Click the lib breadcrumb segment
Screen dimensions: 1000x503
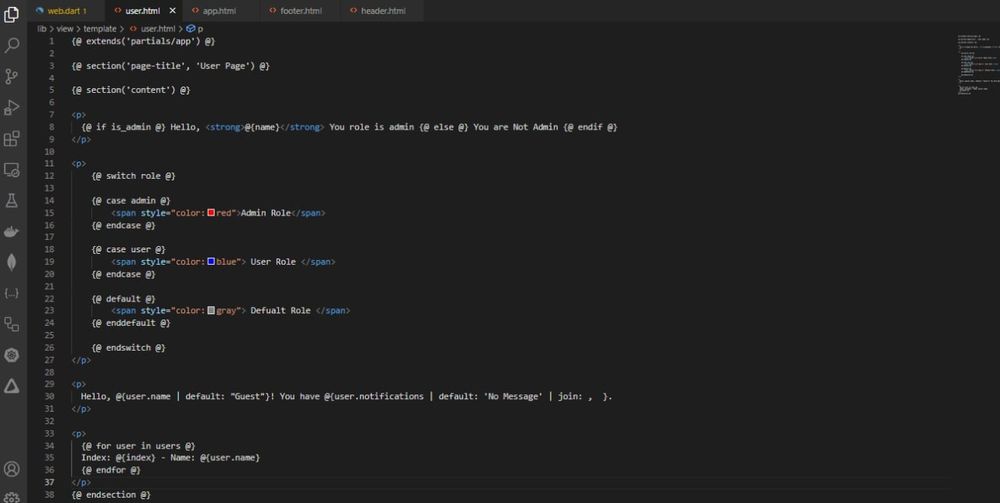coord(41,29)
